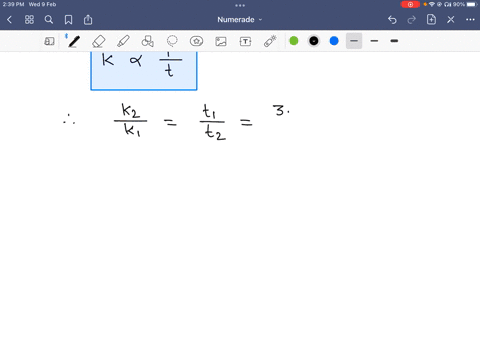This screenshot has width=480, height=360.
Task: Select the Highlighter tool
Action: (123, 41)
